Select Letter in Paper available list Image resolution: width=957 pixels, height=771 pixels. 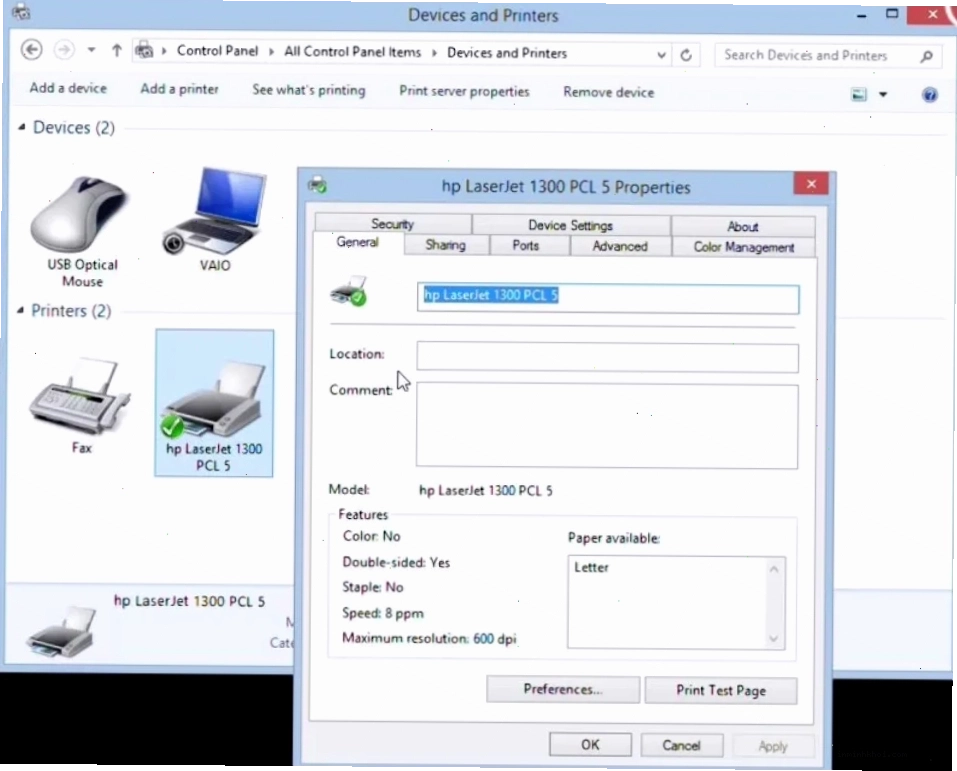pyautogui.click(x=591, y=567)
